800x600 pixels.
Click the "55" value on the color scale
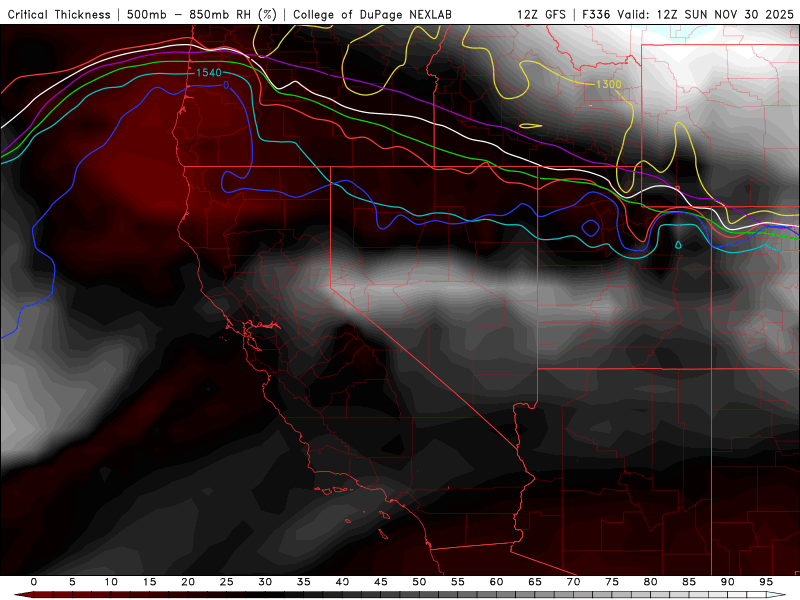point(458,582)
